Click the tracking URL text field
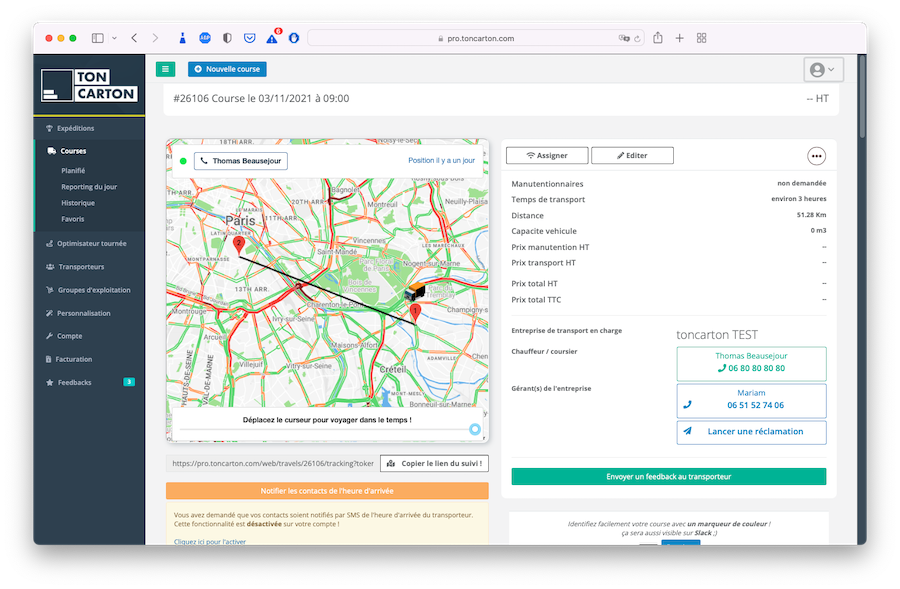The height and width of the screenshot is (589, 900). (x=271, y=463)
